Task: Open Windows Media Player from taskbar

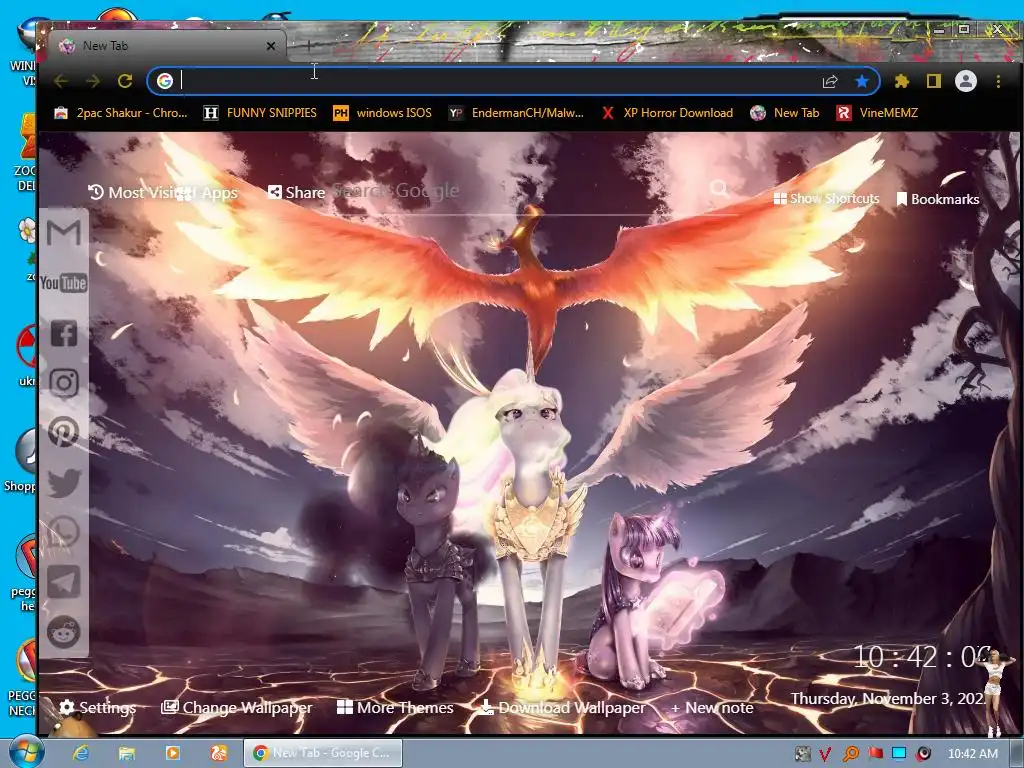Action: [x=172, y=753]
